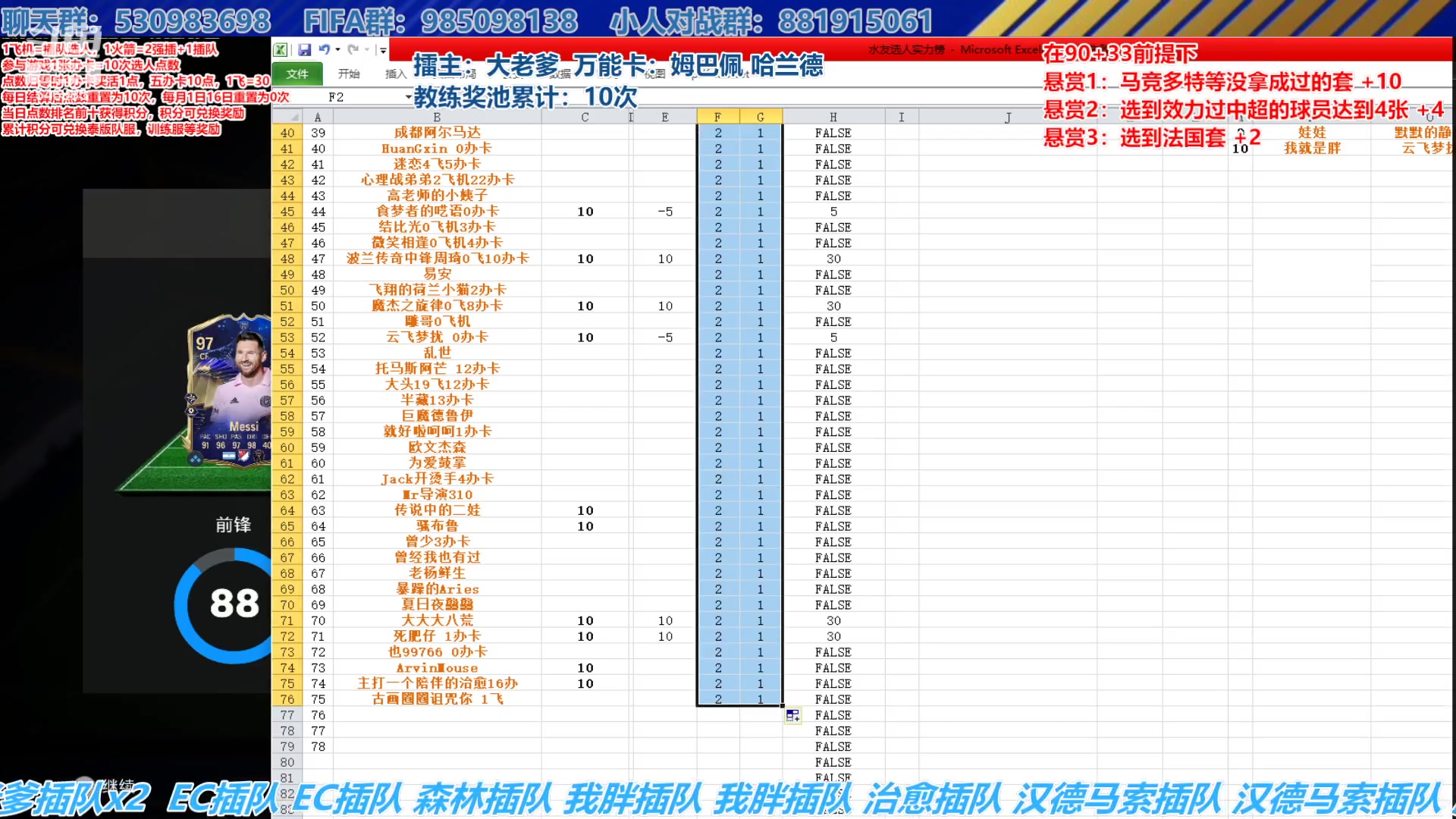
Task: Click the cell containing 传说中的二娃
Action: click(437, 510)
